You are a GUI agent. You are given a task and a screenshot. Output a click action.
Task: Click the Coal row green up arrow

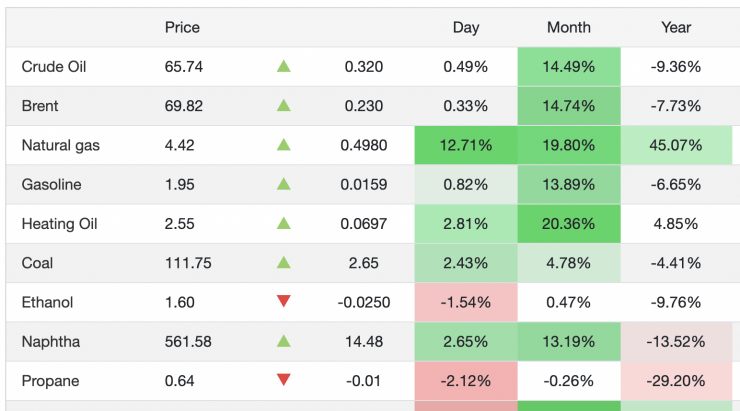tap(283, 263)
